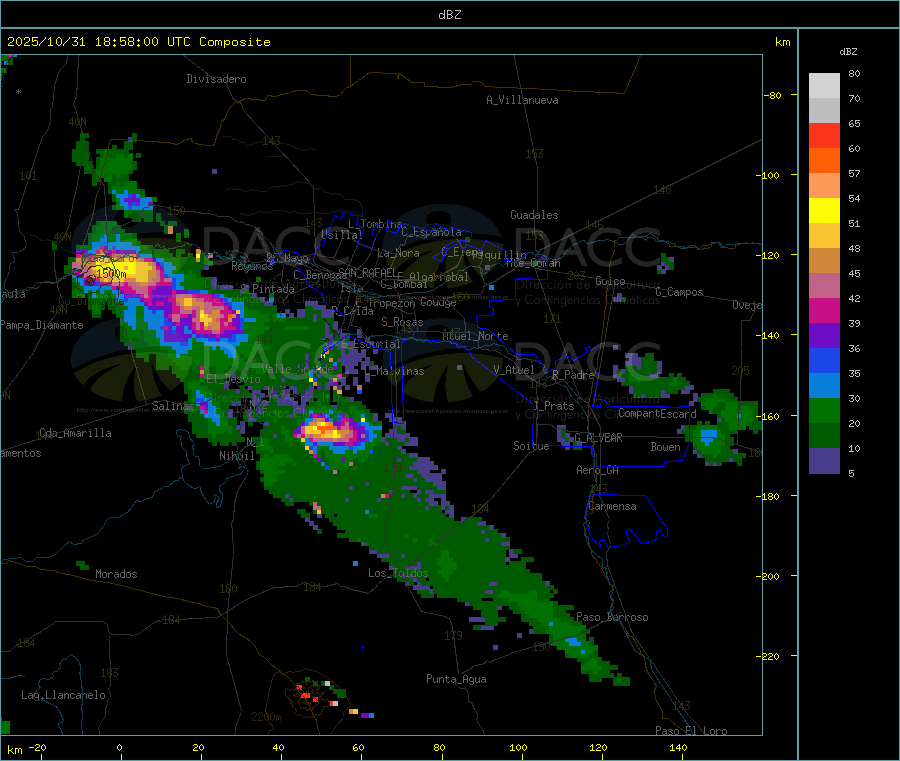Click the timestamp 2025/10/31 18:58:00 UTC Composite

[x=138, y=42]
